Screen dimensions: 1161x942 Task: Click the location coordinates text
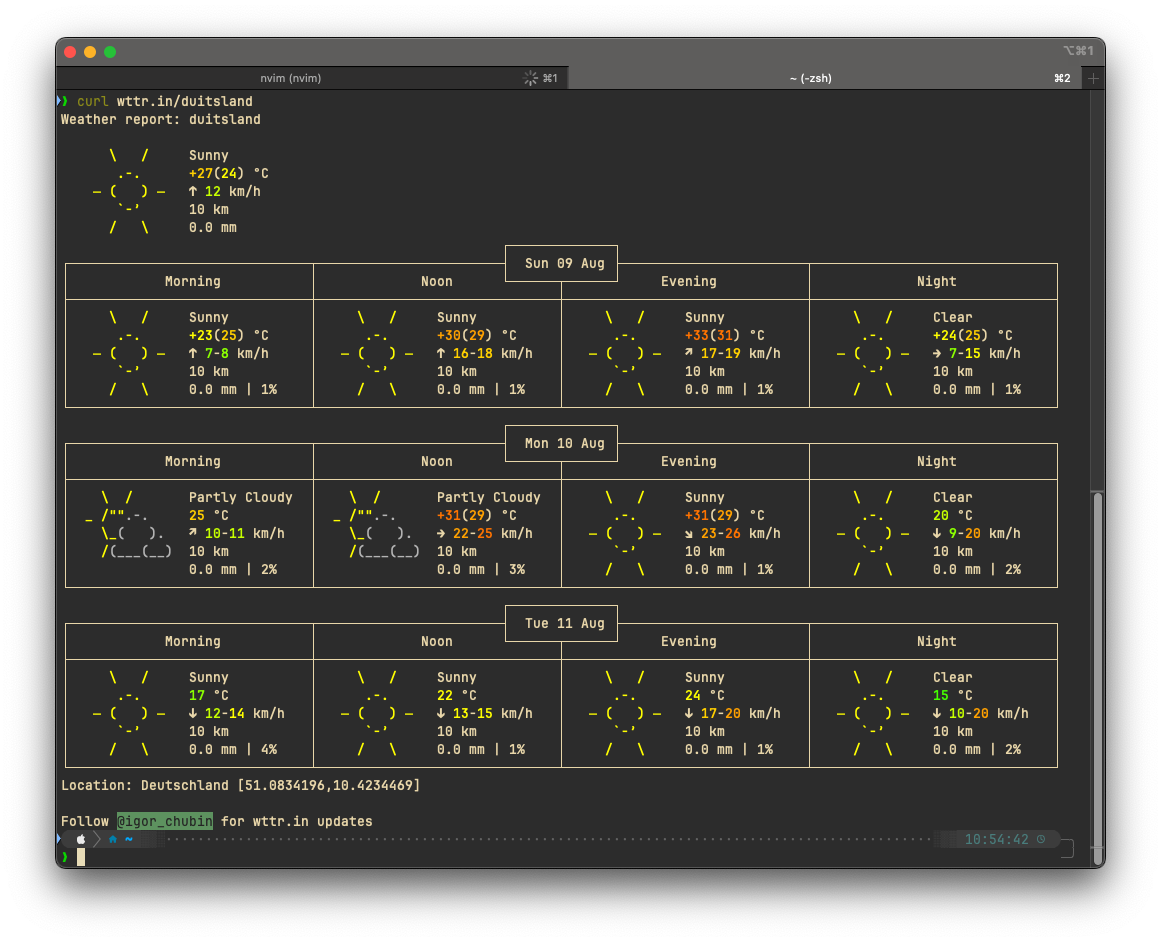(329, 785)
